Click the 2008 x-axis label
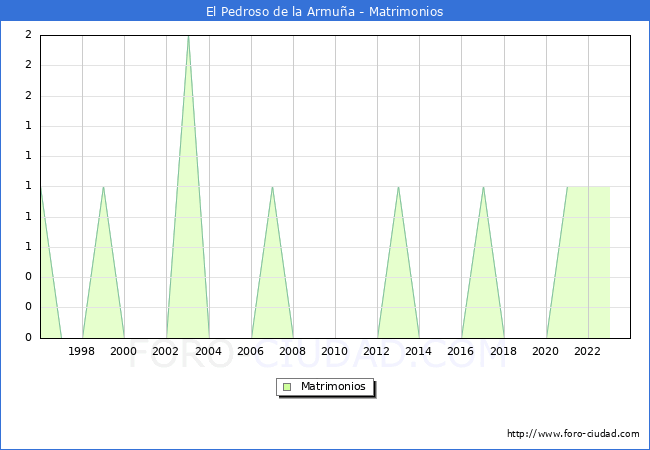 pos(293,351)
